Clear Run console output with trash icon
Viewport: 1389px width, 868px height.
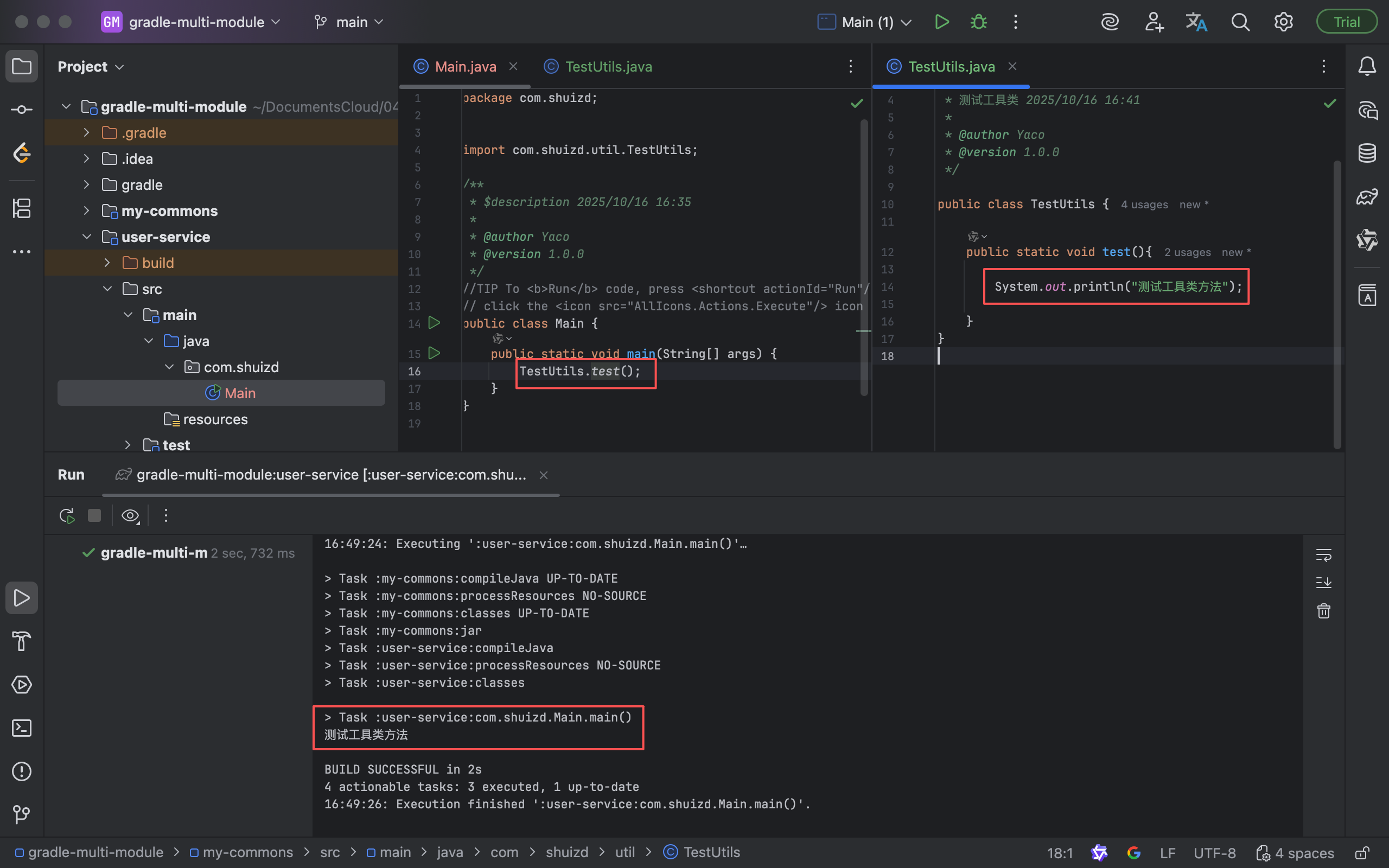point(1323,611)
